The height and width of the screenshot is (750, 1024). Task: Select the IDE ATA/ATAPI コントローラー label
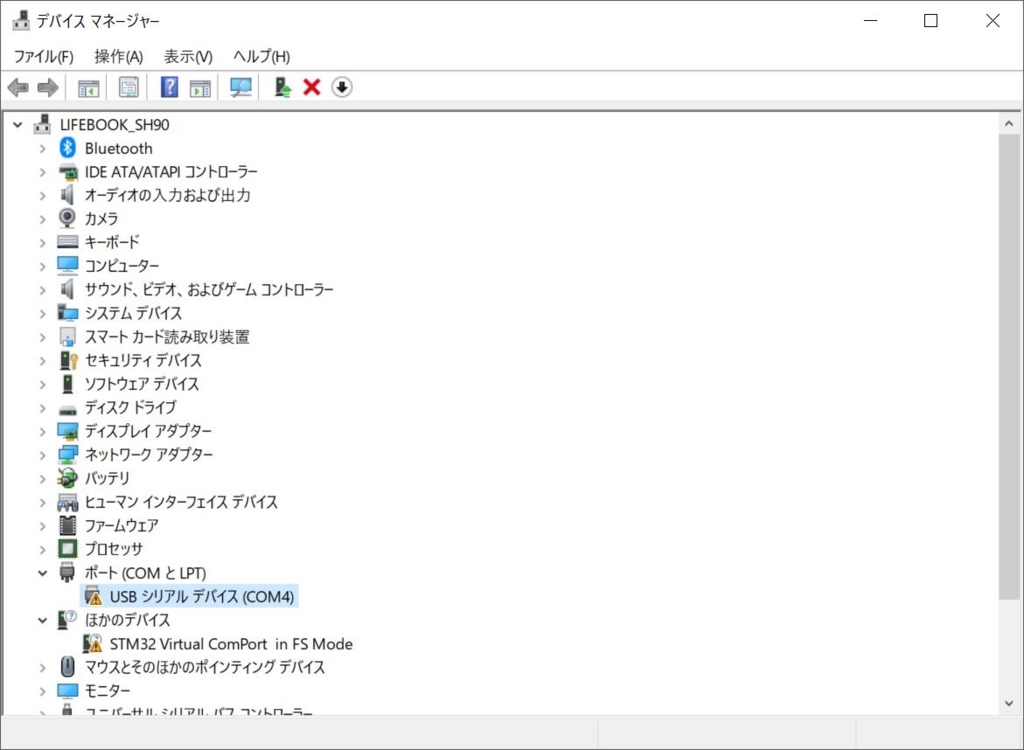[171, 172]
